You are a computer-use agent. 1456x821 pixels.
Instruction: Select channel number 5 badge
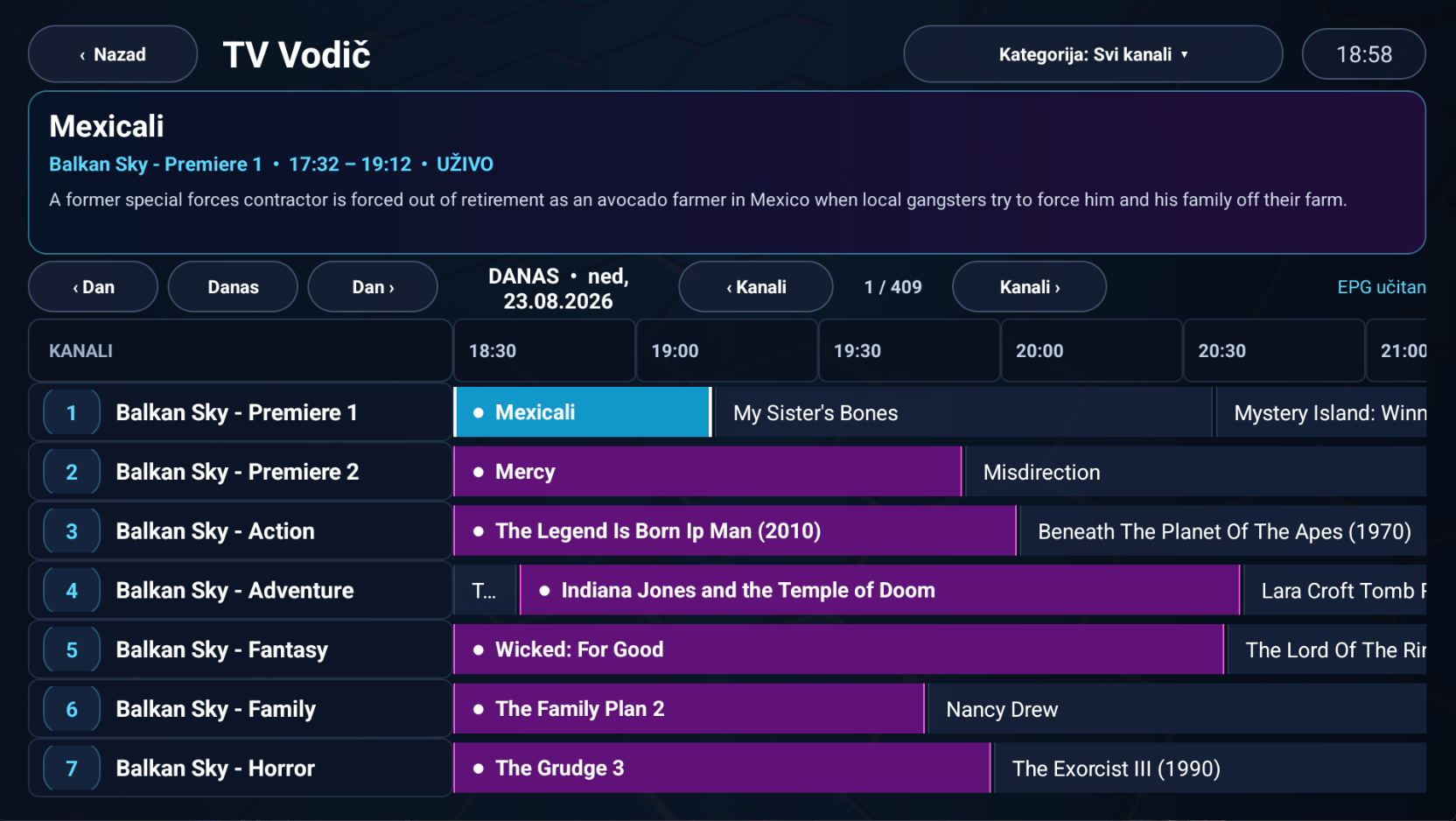[72, 650]
